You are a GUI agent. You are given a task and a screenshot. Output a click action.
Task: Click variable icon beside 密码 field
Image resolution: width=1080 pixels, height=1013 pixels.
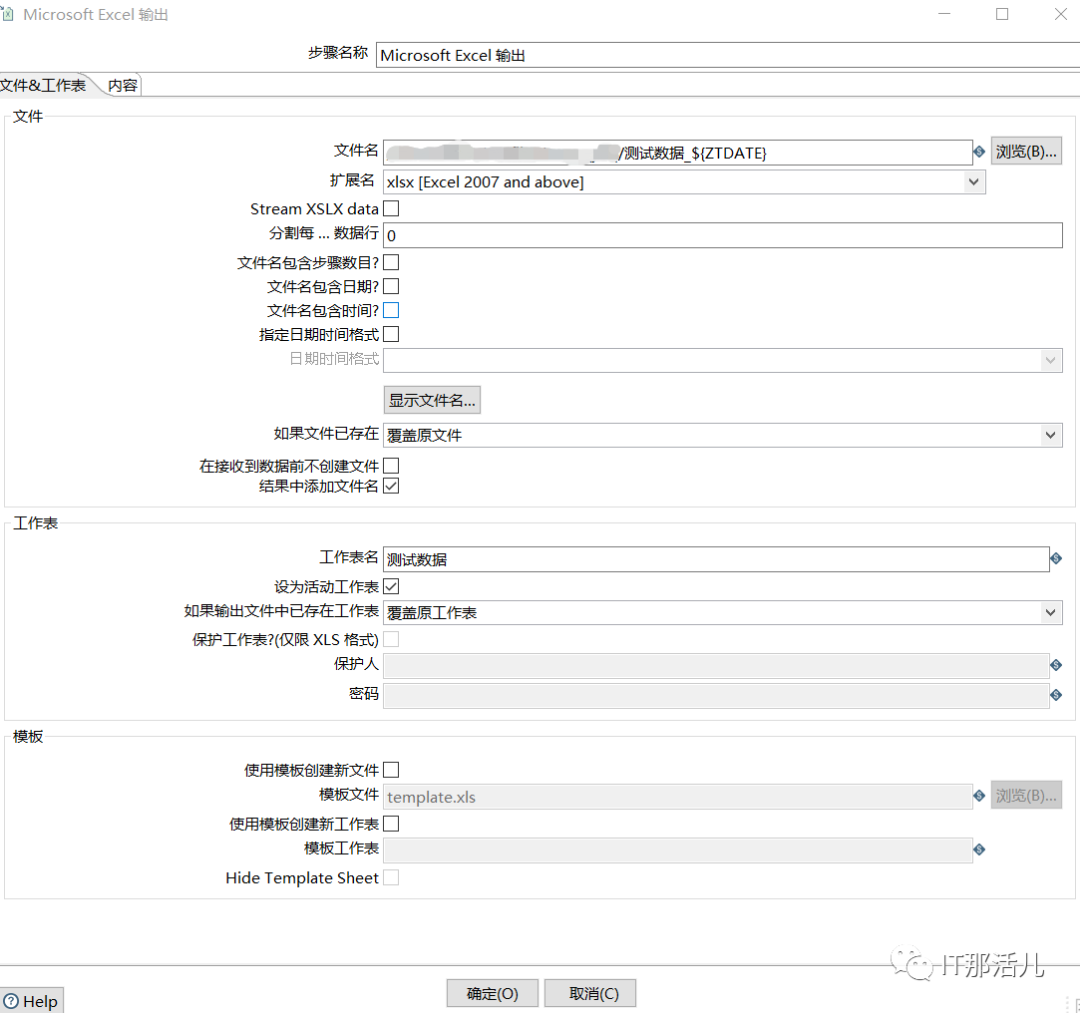coord(1056,696)
